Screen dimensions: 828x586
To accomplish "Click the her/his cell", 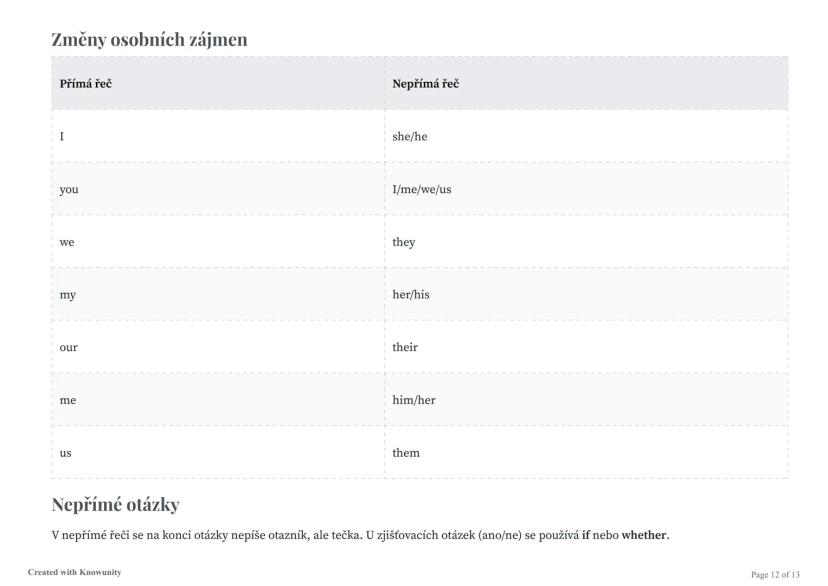I will pyautogui.click(x=586, y=295).
